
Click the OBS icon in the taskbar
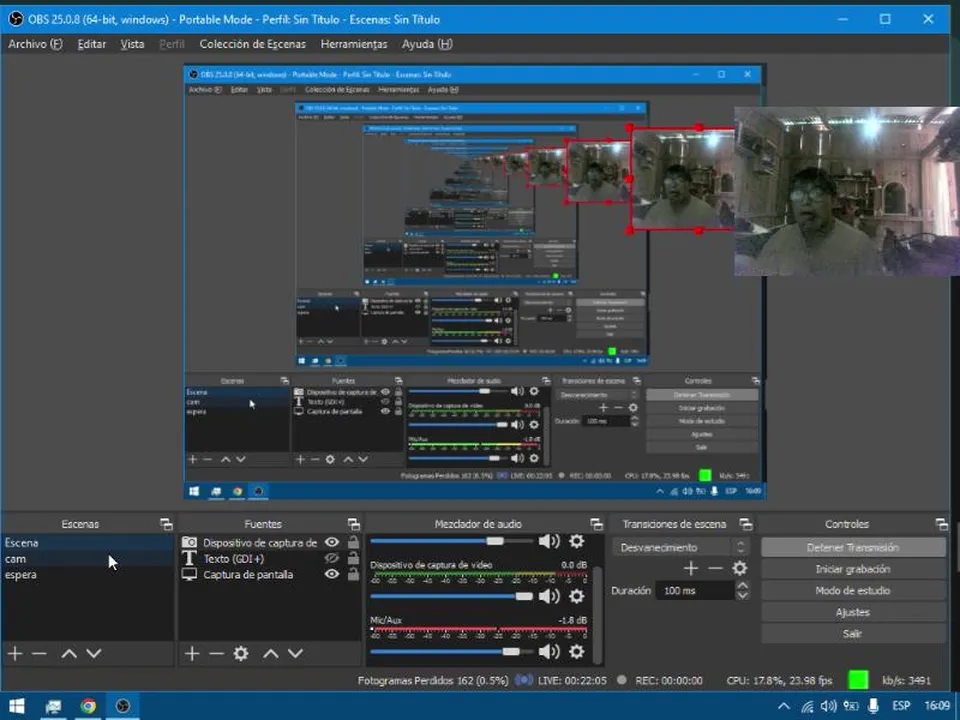pos(122,706)
